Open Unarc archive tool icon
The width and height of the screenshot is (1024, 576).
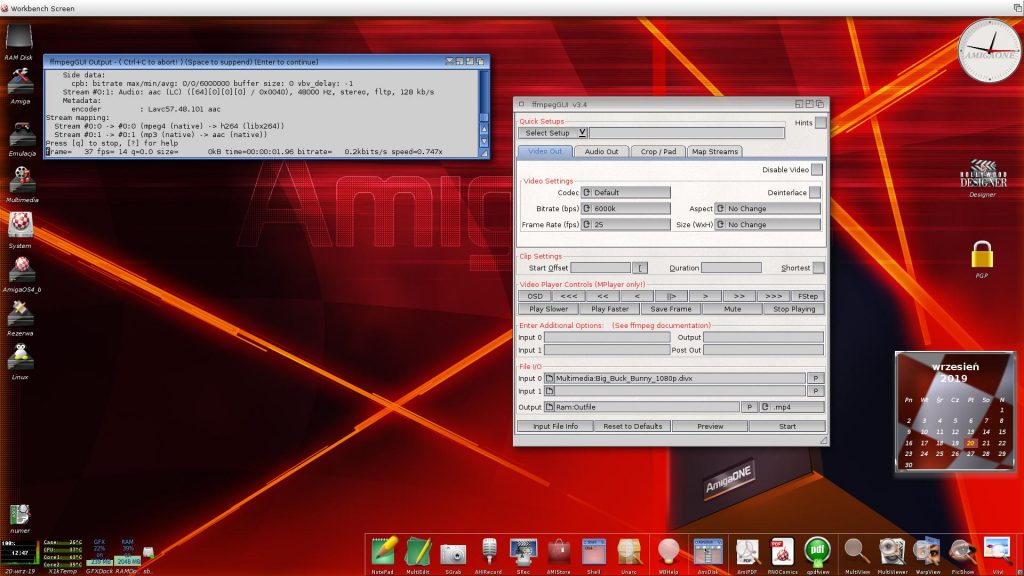[630, 552]
